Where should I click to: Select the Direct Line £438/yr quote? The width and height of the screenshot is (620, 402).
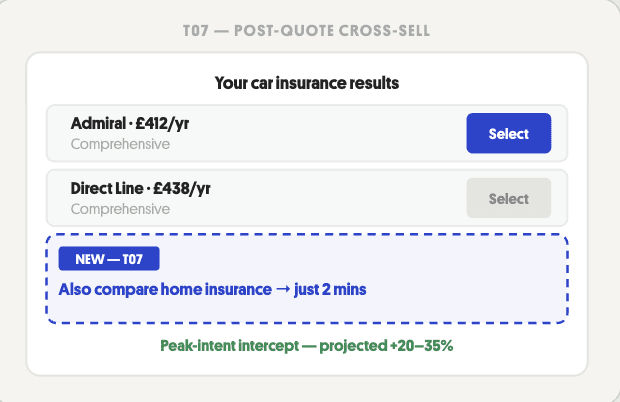[x=508, y=198]
